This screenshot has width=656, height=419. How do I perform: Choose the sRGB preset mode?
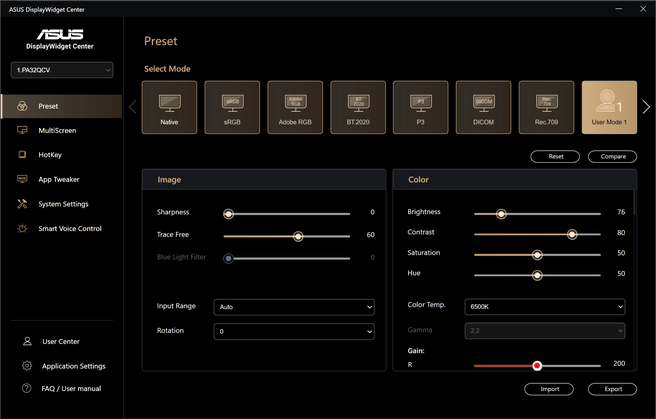(x=232, y=107)
